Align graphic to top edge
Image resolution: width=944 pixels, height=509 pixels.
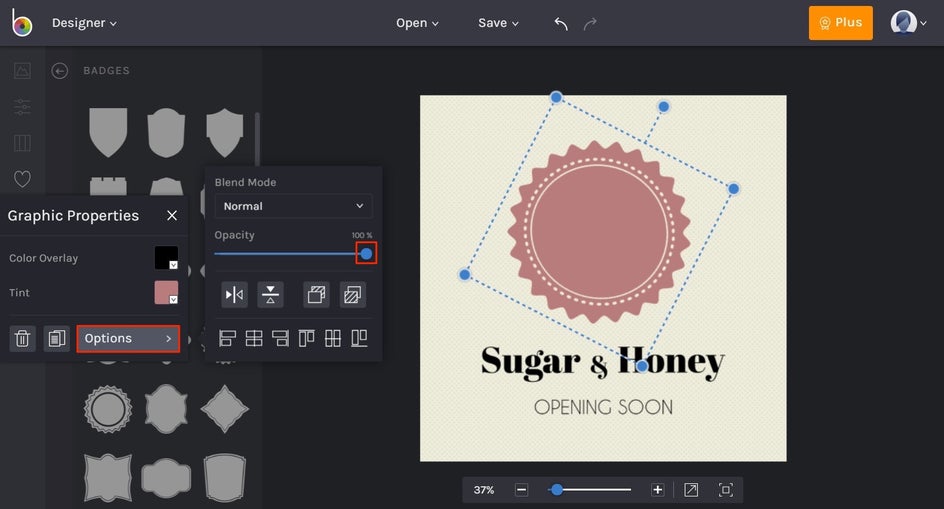tap(306, 339)
